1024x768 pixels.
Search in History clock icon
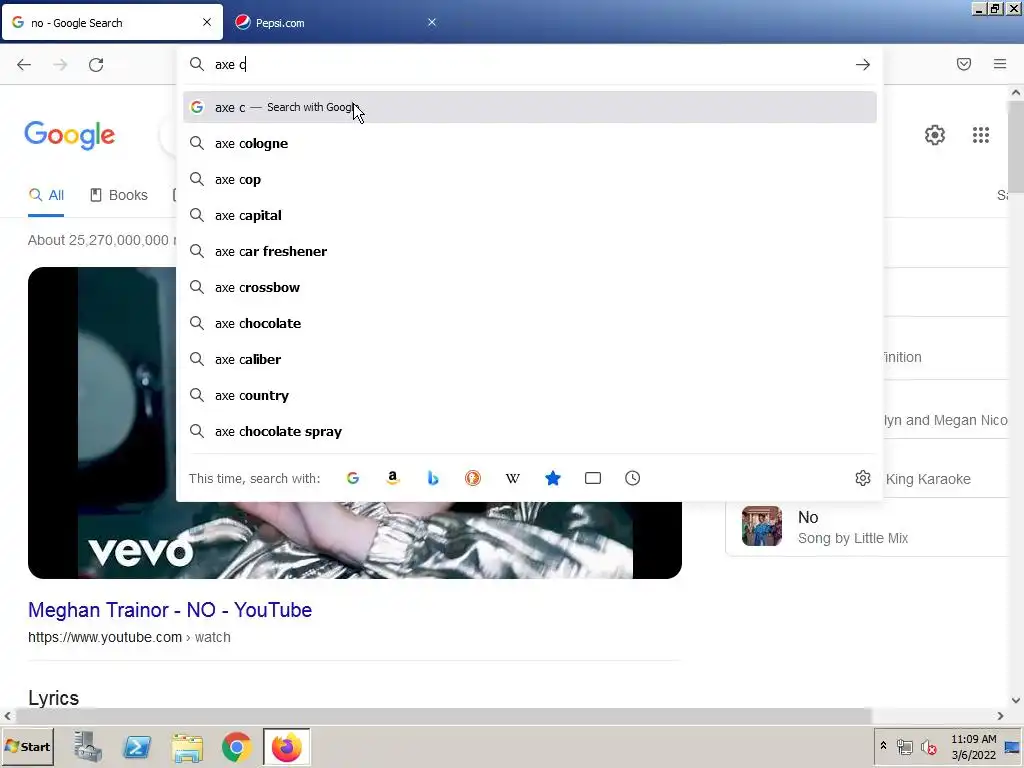pyautogui.click(x=632, y=478)
